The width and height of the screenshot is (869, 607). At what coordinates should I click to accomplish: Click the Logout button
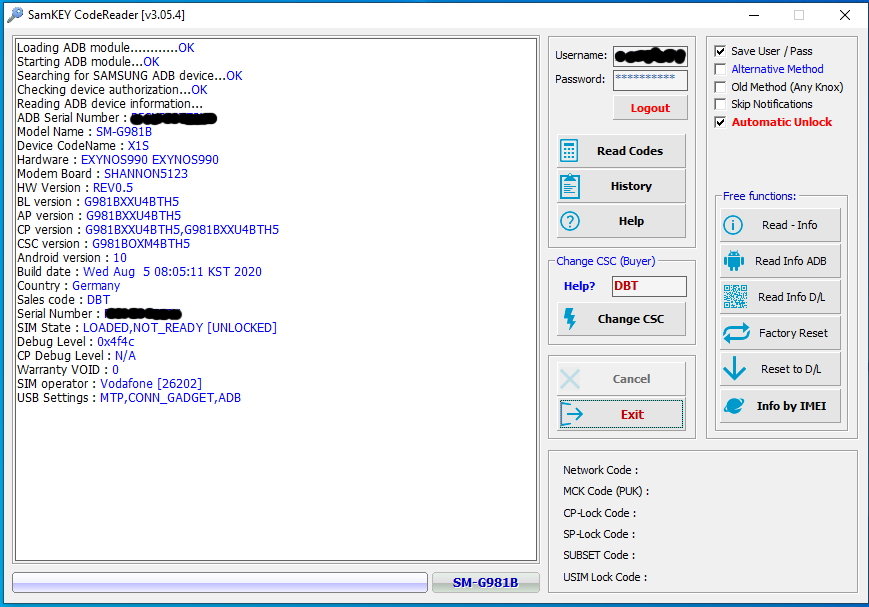(650, 108)
